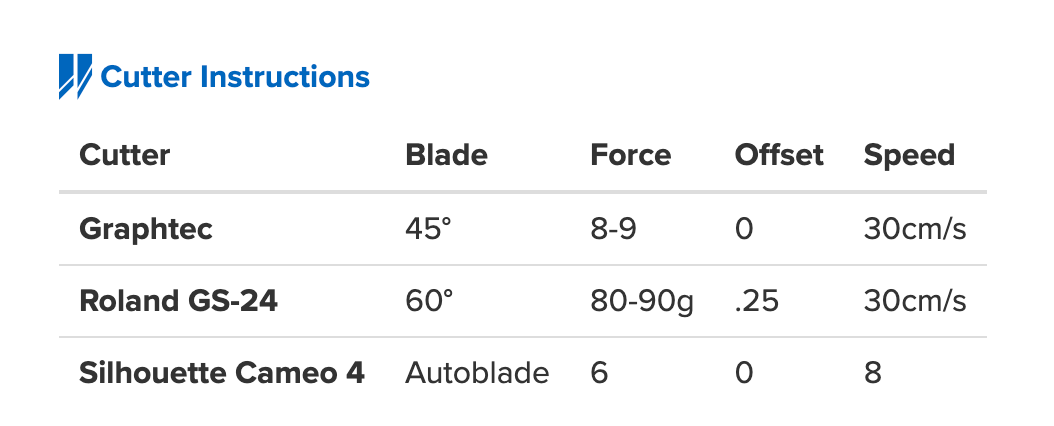
Task: Select the Cutter column header
Action: [125, 155]
